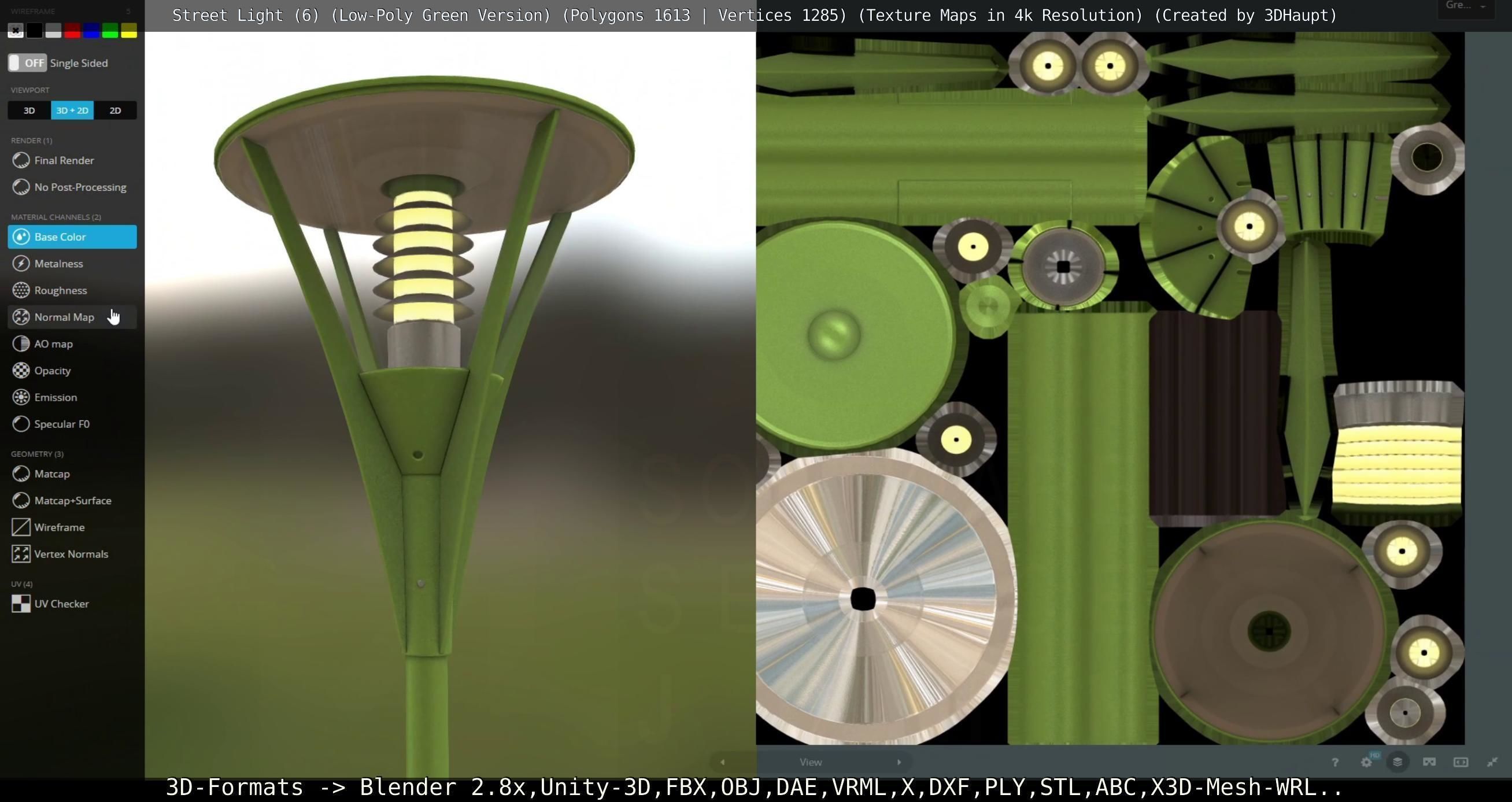1512x802 pixels.
Task: Select the Opacity label
Action: [52, 371]
